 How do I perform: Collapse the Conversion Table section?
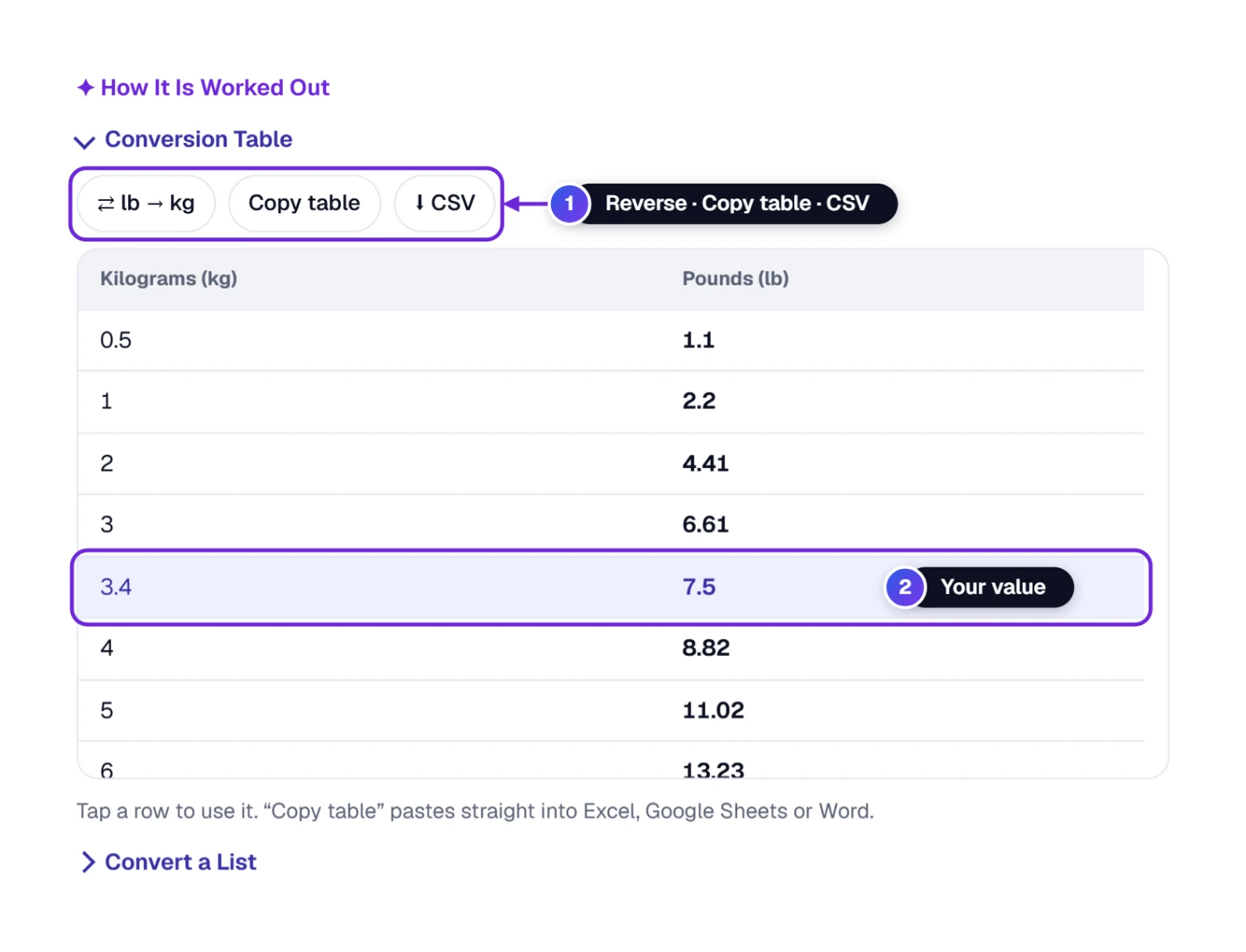click(184, 140)
